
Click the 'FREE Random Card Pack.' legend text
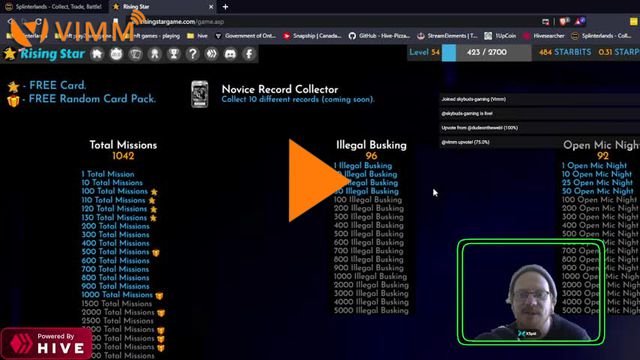[x=92, y=99]
